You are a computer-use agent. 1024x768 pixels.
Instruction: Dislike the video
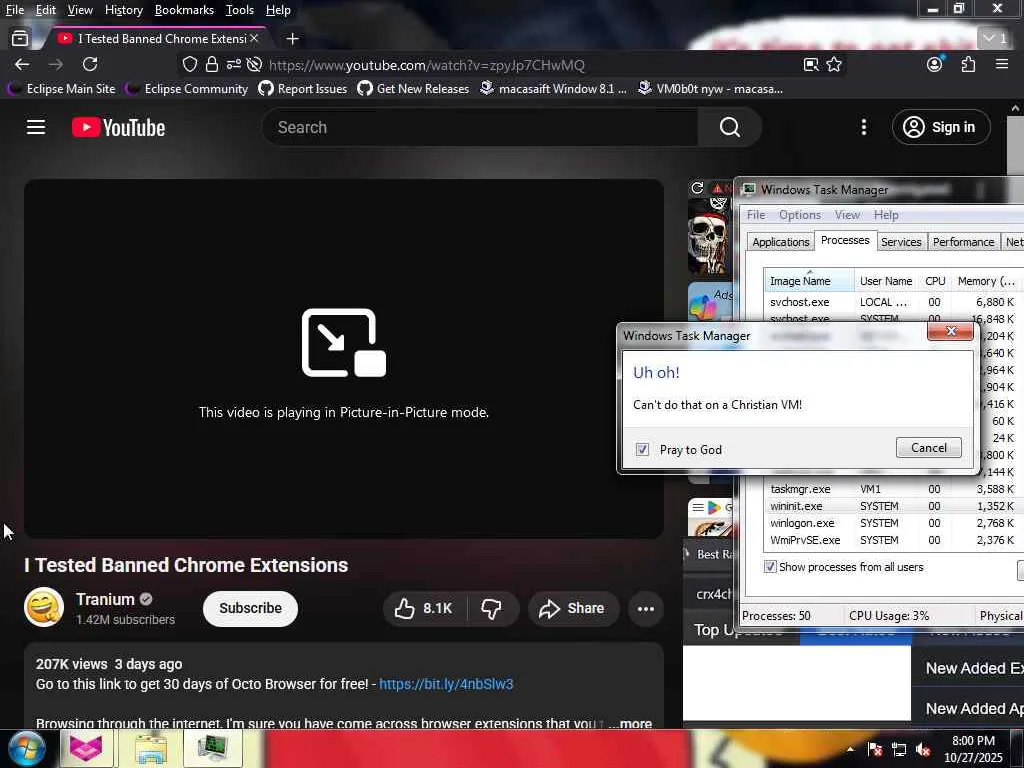pyautogui.click(x=491, y=609)
